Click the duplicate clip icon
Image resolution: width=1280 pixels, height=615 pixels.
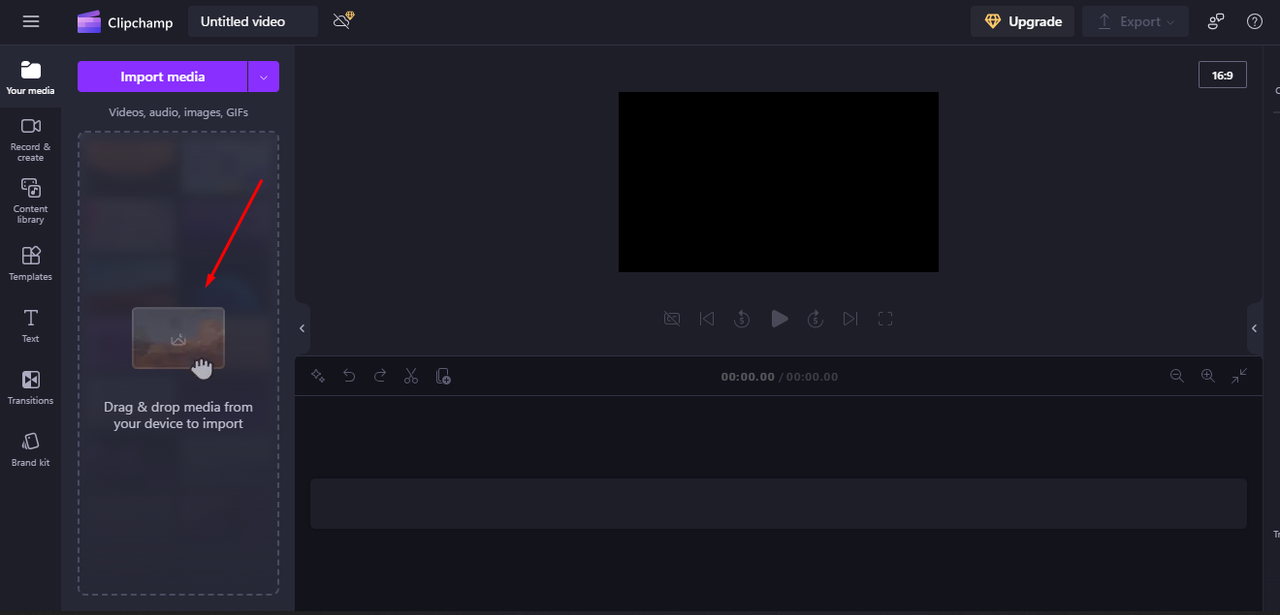(x=443, y=376)
